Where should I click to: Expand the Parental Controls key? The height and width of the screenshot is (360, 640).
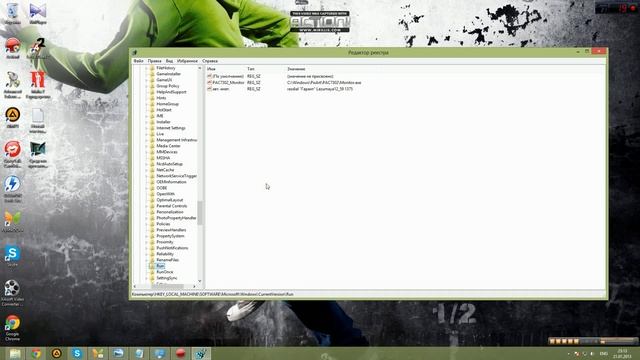[147, 206]
